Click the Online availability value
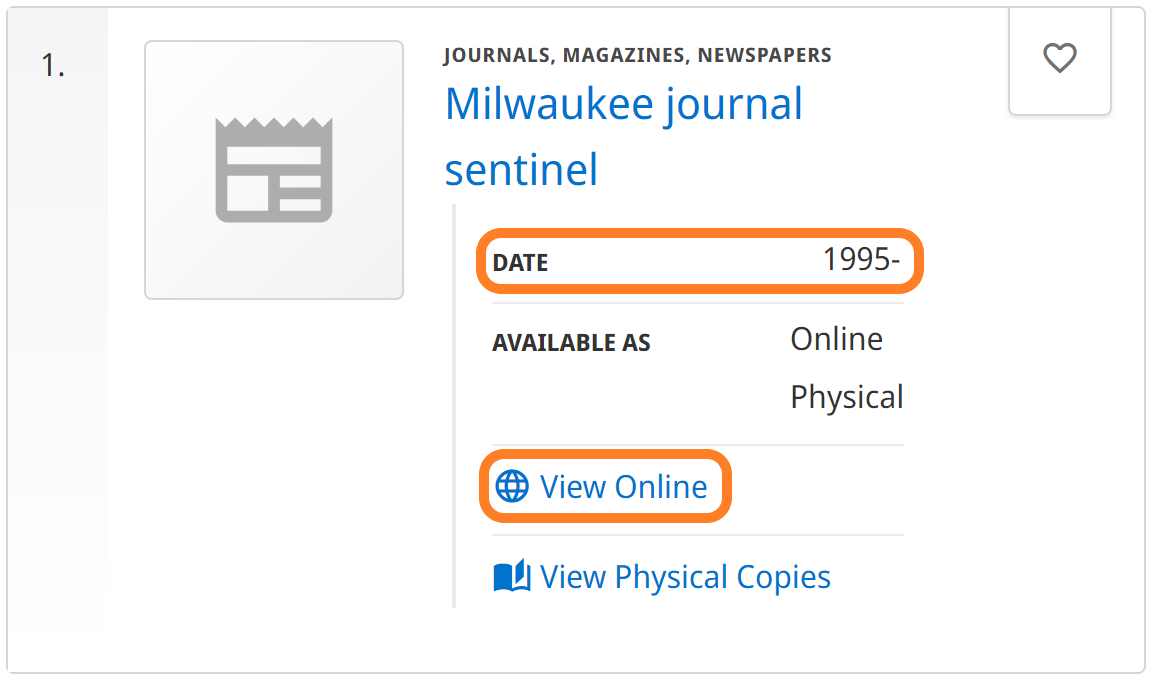The height and width of the screenshot is (679, 1152). click(836, 339)
